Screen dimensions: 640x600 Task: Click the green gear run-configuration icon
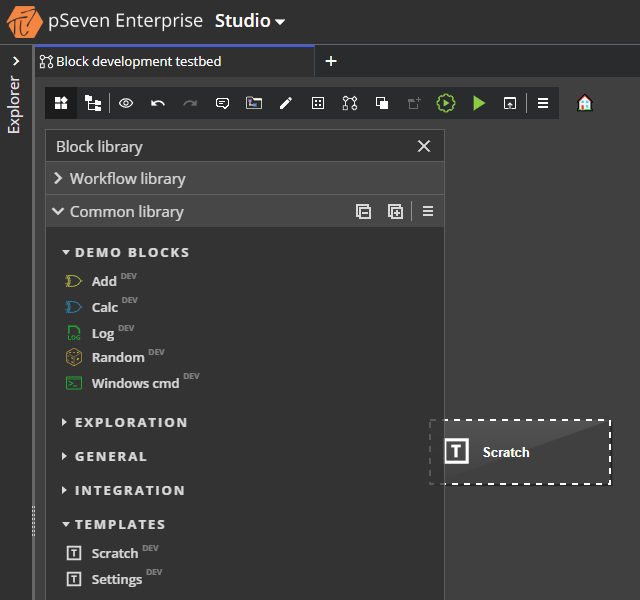(x=446, y=103)
